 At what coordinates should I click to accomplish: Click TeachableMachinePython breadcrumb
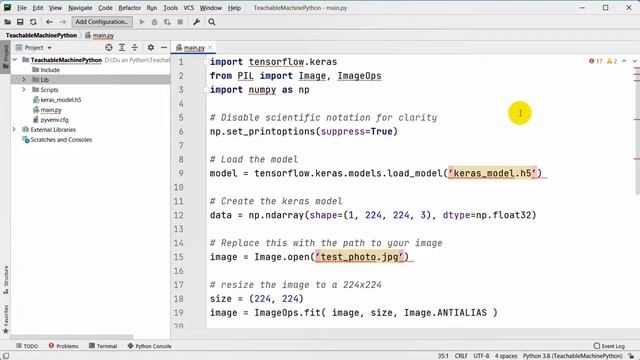point(41,36)
